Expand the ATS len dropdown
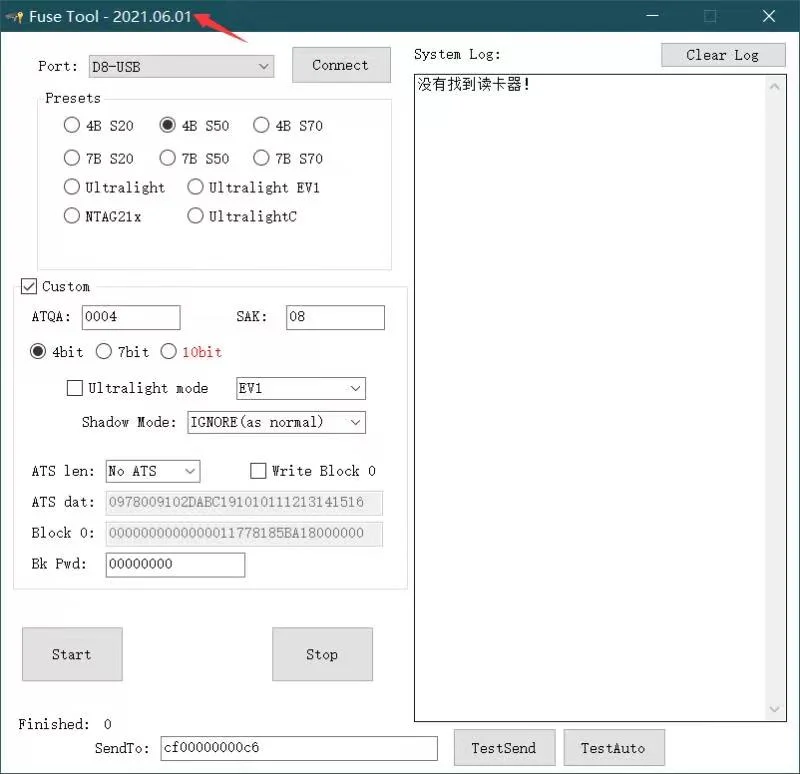 pos(153,471)
